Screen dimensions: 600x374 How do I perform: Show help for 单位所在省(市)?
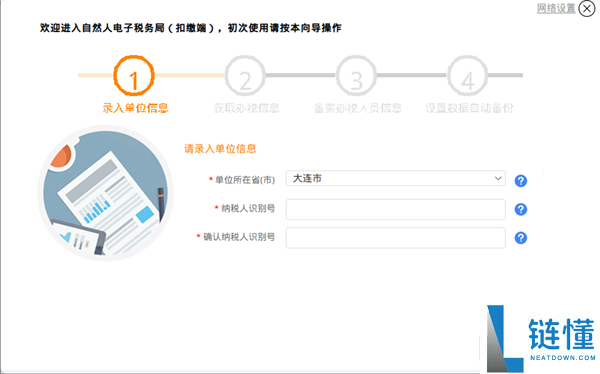click(520, 181)
